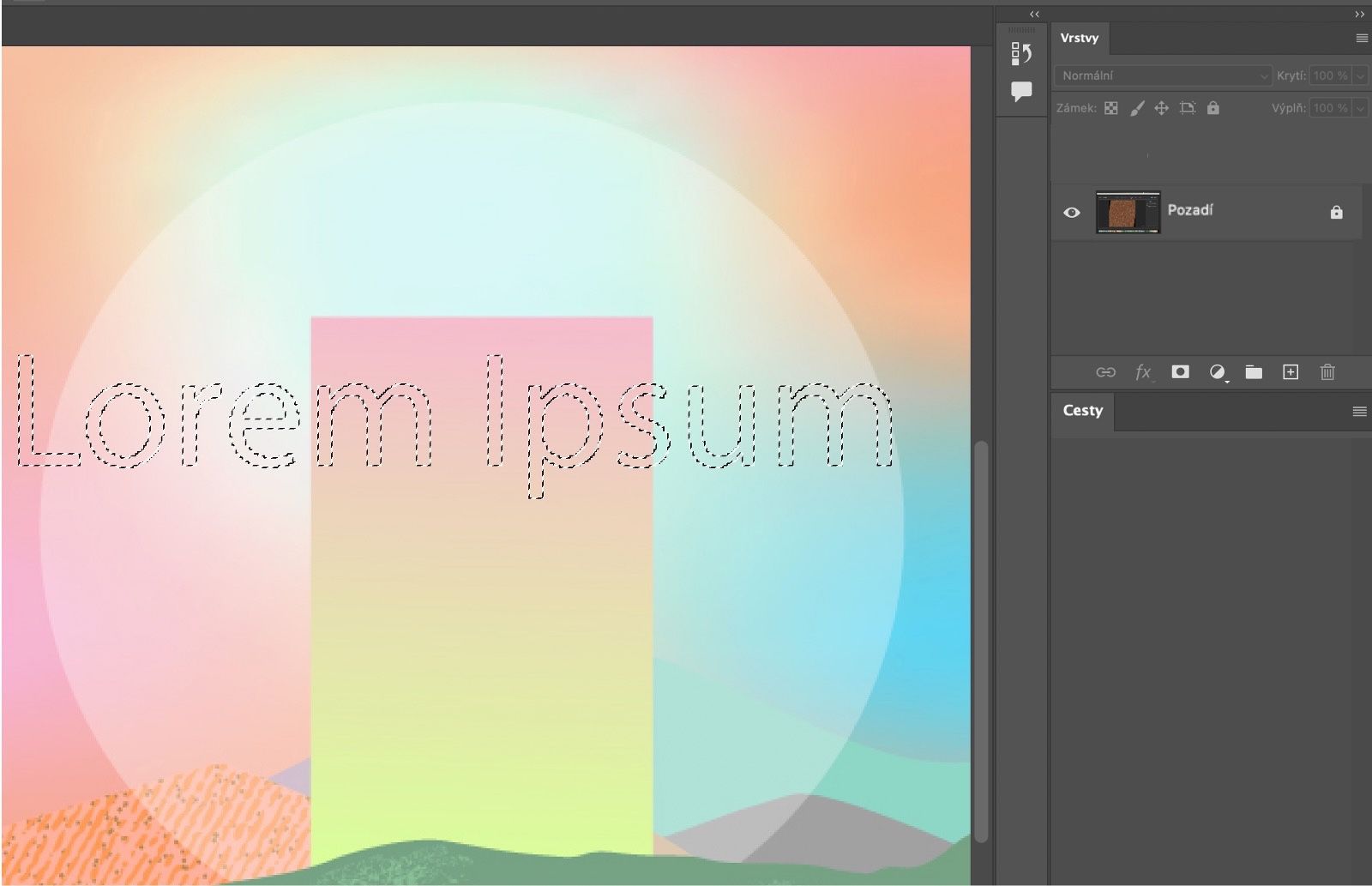Link layers using the chain icon

click(x=1105, y=372)
